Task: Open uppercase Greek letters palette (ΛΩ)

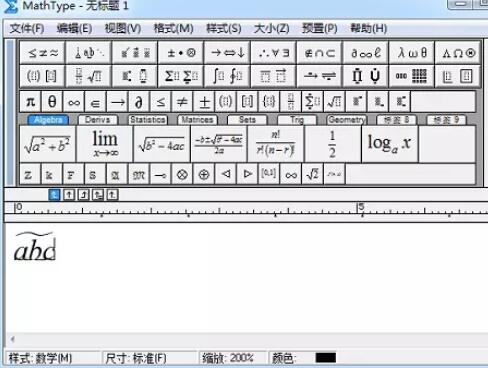Action: [458, 53]
